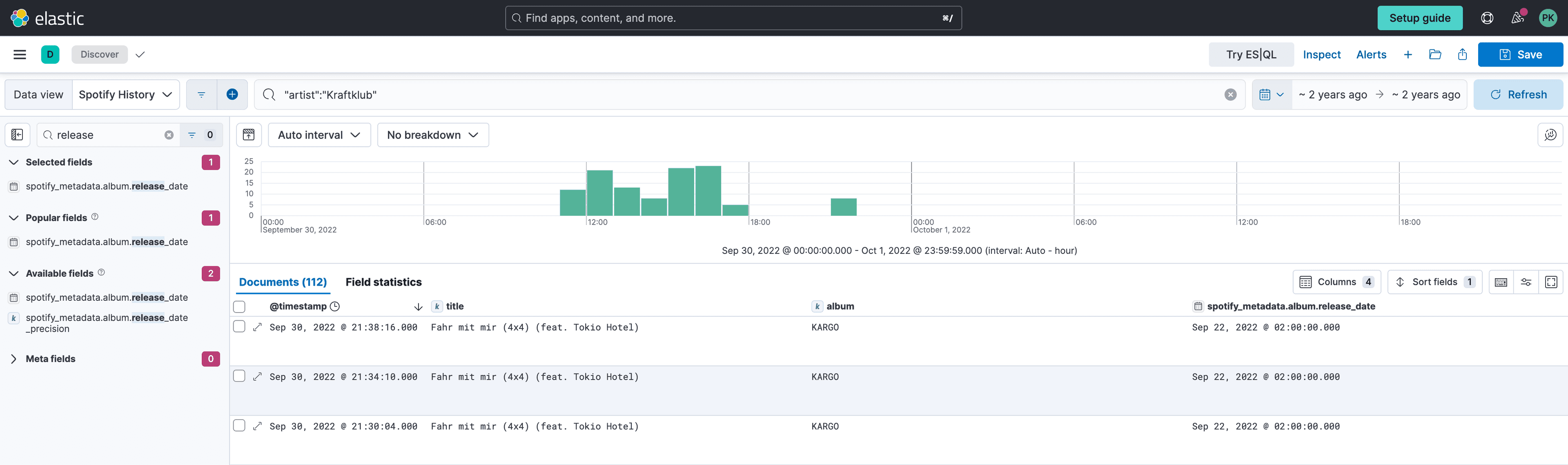This screenshot has height=465, width=1568.
Task: Open the newsfeed notifications icon
Action: [x=1517, y=18]
